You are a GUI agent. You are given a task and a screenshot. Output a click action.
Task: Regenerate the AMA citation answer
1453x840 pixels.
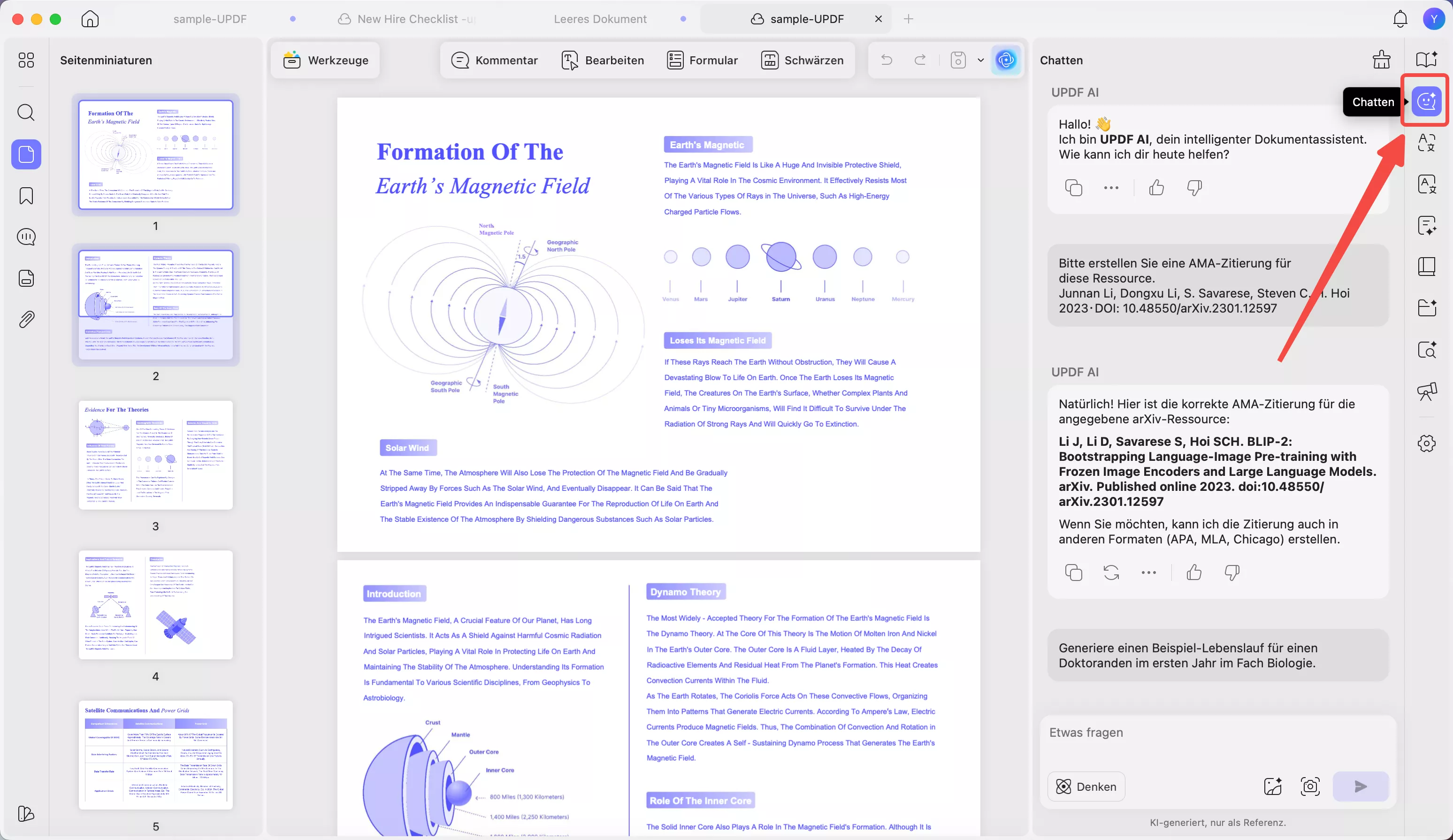click(1111, 573)
